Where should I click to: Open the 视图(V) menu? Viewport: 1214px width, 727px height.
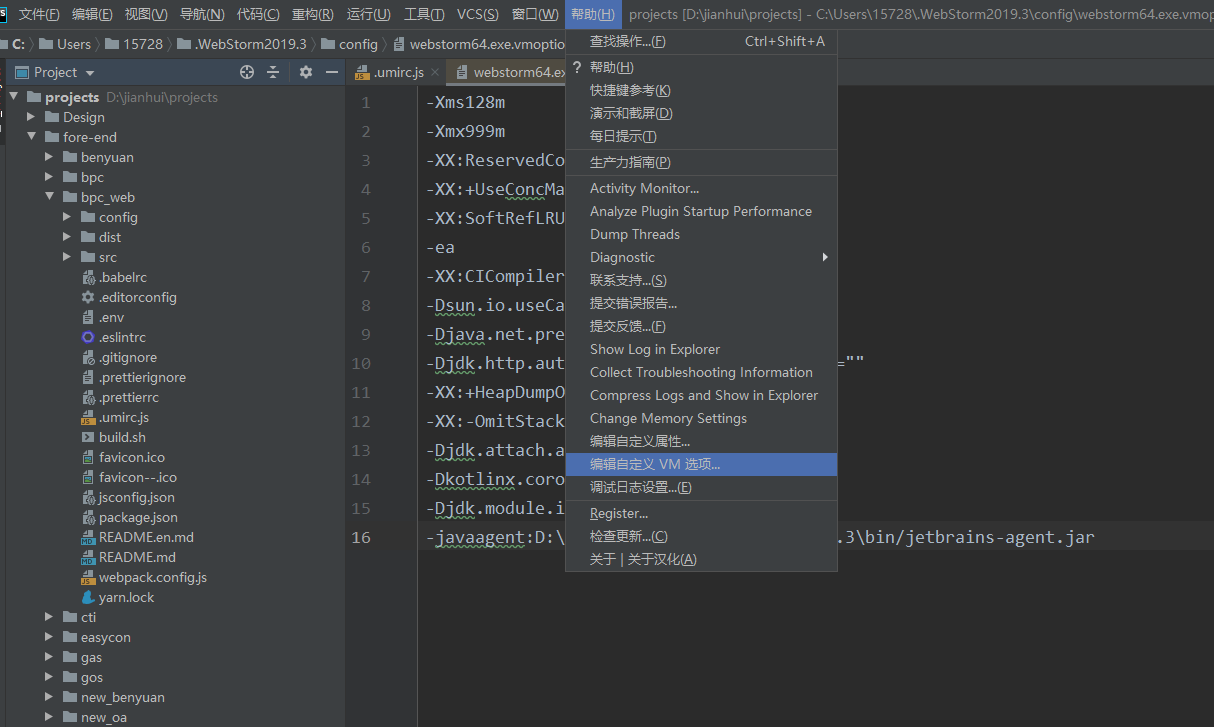pos(146,14)
